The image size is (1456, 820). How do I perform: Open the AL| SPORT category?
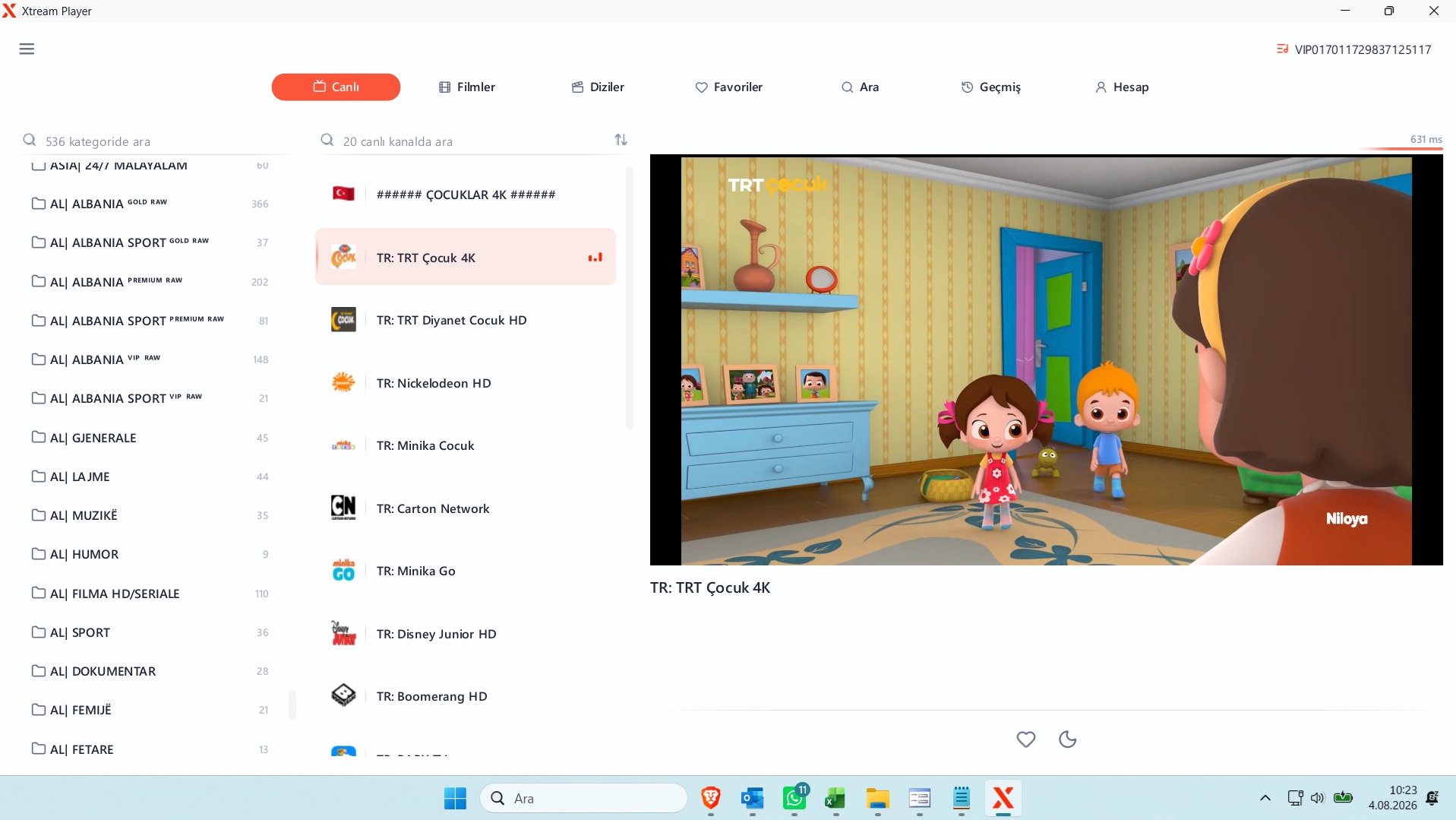click(x=150, y=632)
